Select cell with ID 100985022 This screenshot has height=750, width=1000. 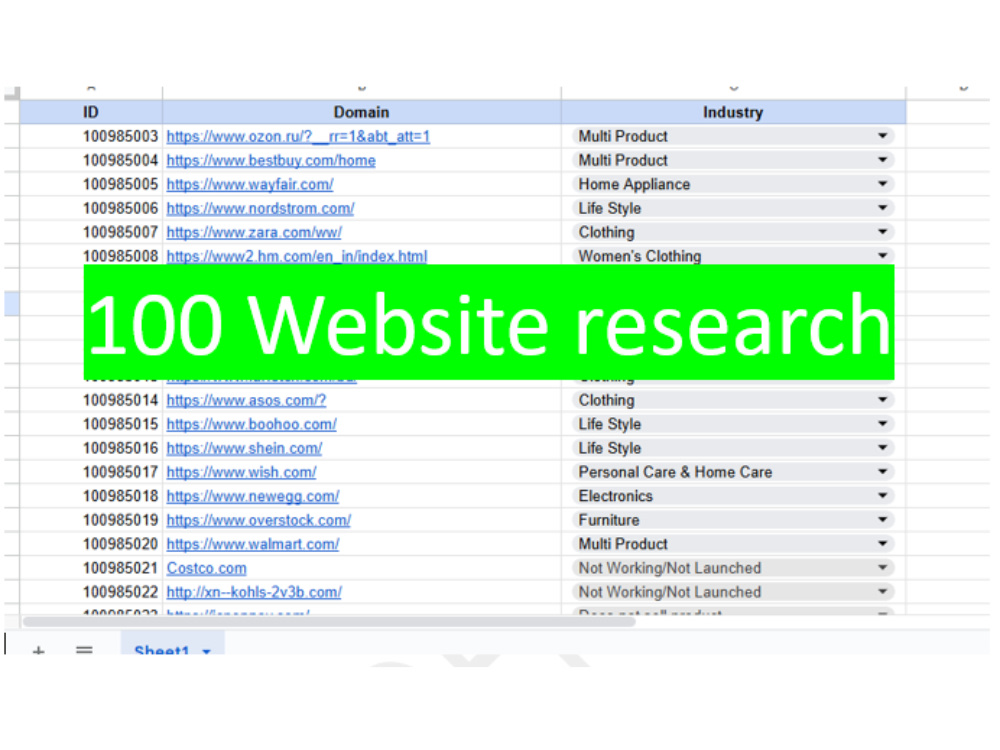[x=91, y=592]
